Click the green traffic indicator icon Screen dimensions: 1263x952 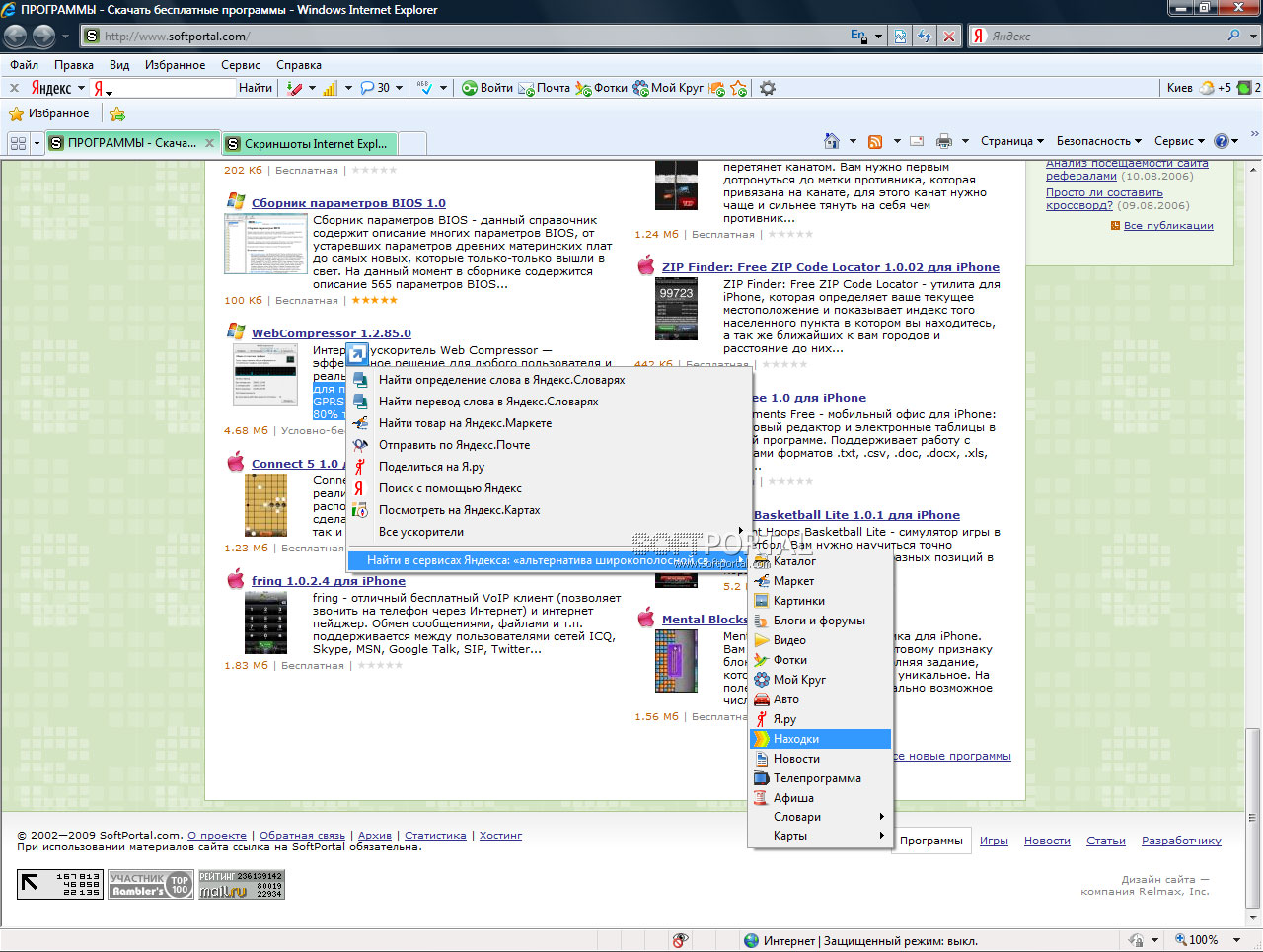1244,88
